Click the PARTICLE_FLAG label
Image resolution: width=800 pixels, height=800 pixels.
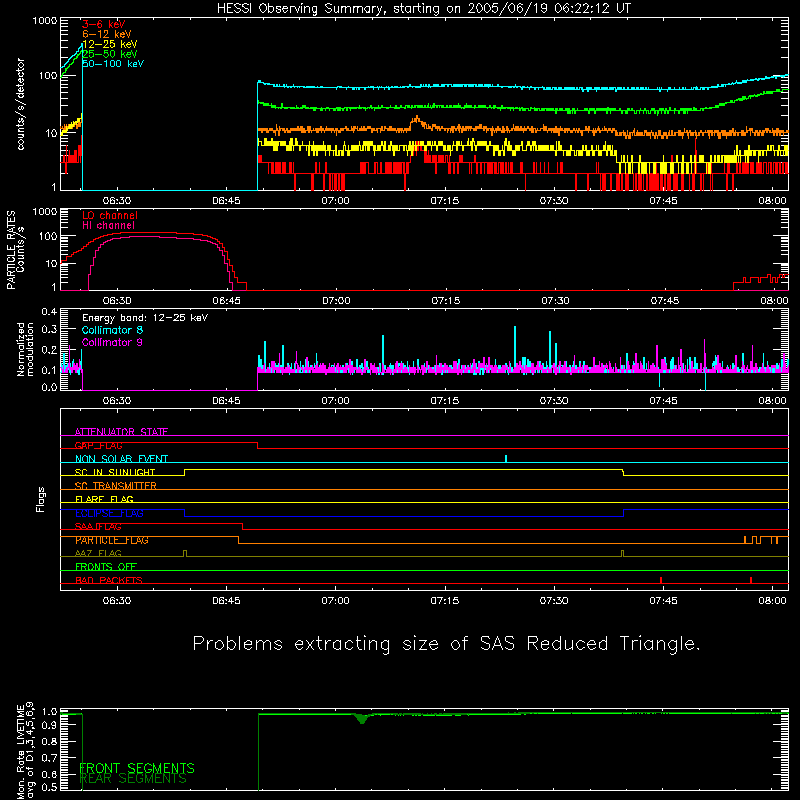(112, 540)
